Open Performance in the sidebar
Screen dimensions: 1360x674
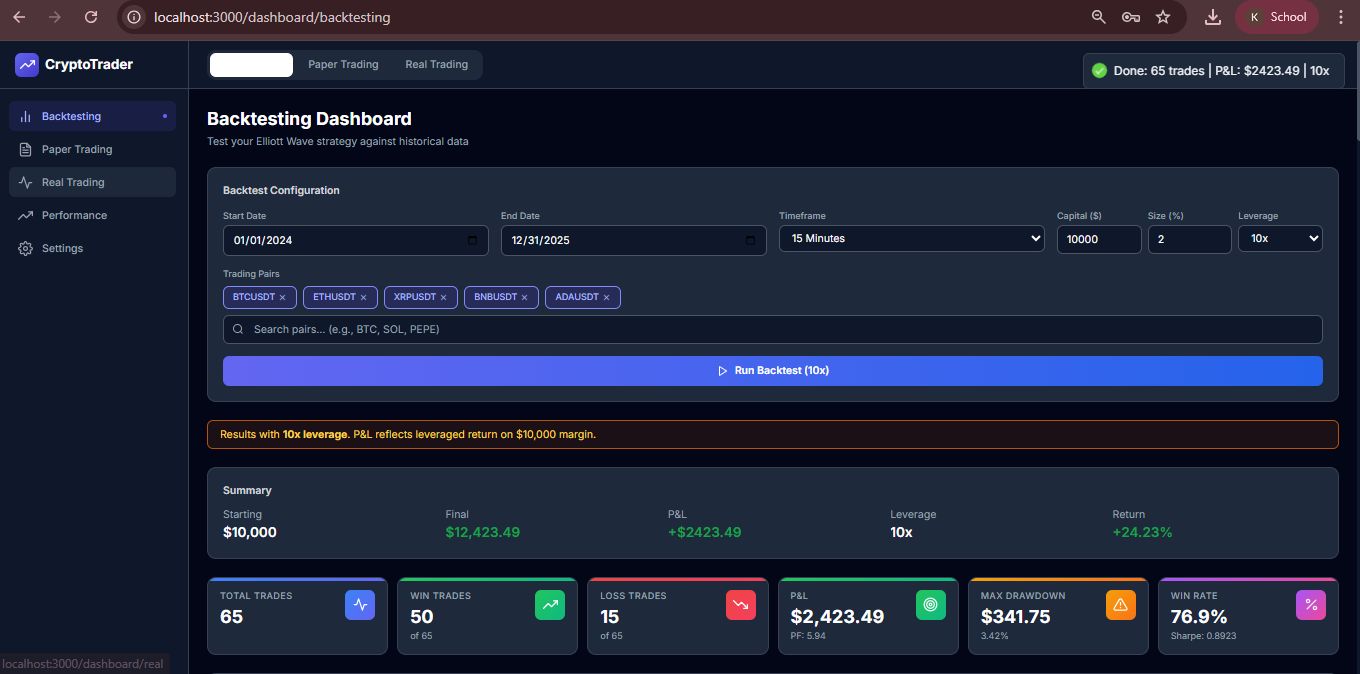74,216
